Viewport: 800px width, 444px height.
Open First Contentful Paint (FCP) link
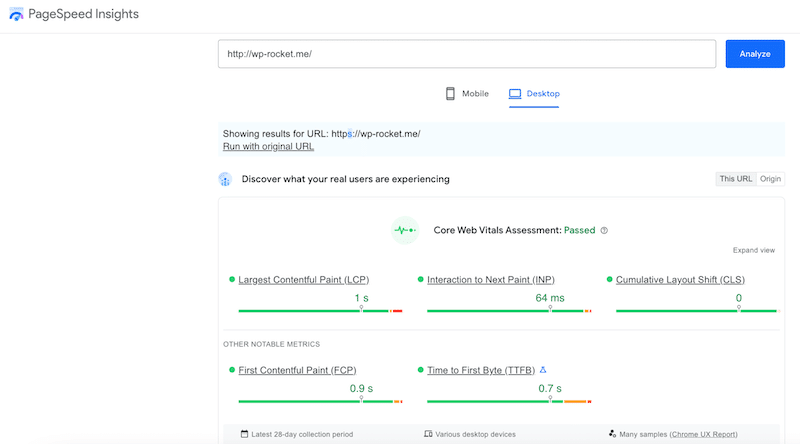coord(297,370)
